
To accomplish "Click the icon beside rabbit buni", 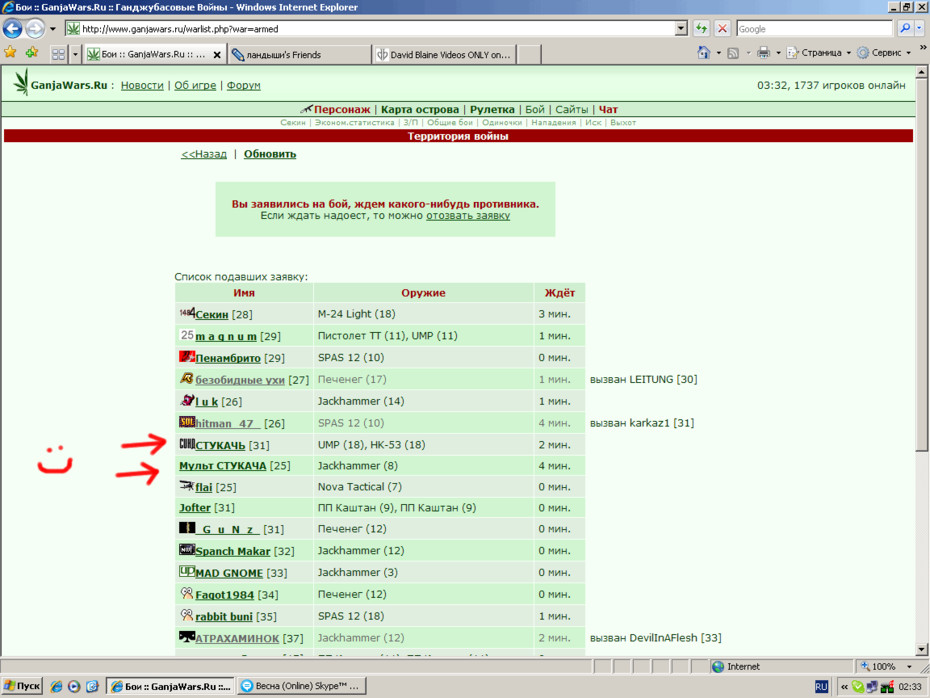I will point(187,616).
